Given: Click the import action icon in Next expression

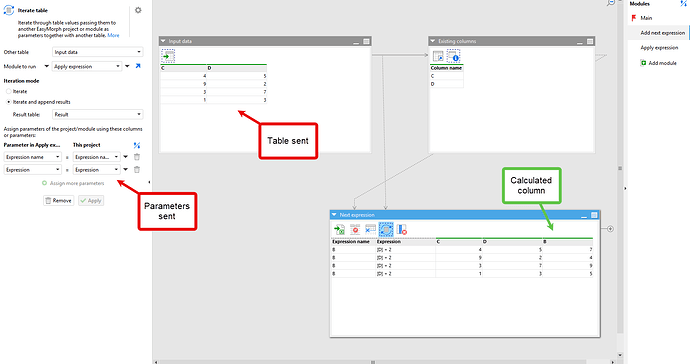Looking at the screenshot, I should point(339,229).
